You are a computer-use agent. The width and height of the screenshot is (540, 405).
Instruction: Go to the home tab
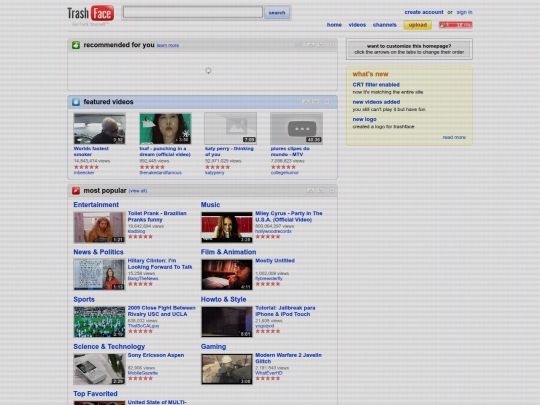coord(334,25)
